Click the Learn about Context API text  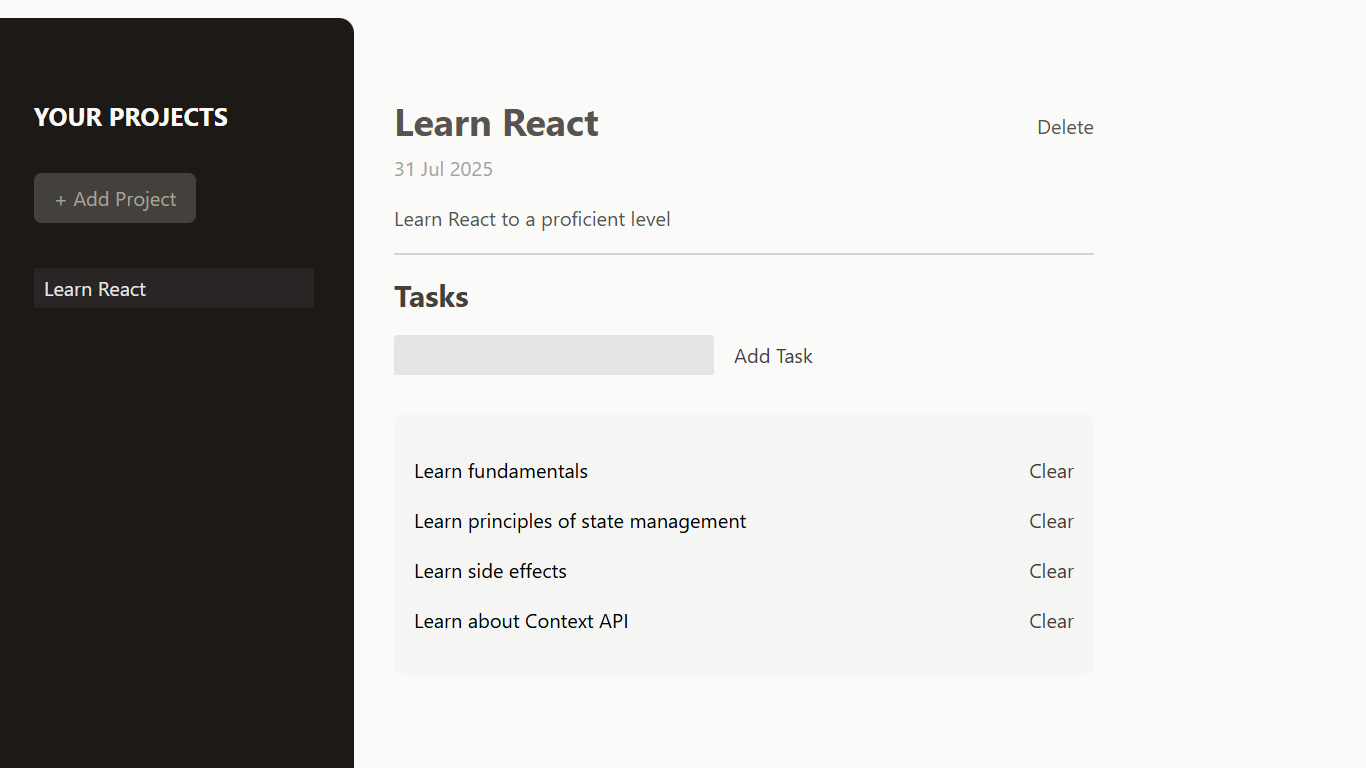point(520,621)
